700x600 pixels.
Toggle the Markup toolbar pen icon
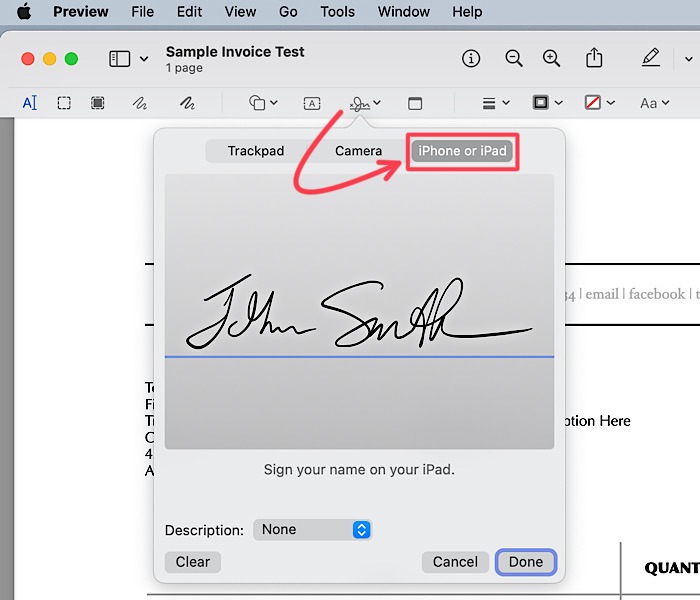651,58
